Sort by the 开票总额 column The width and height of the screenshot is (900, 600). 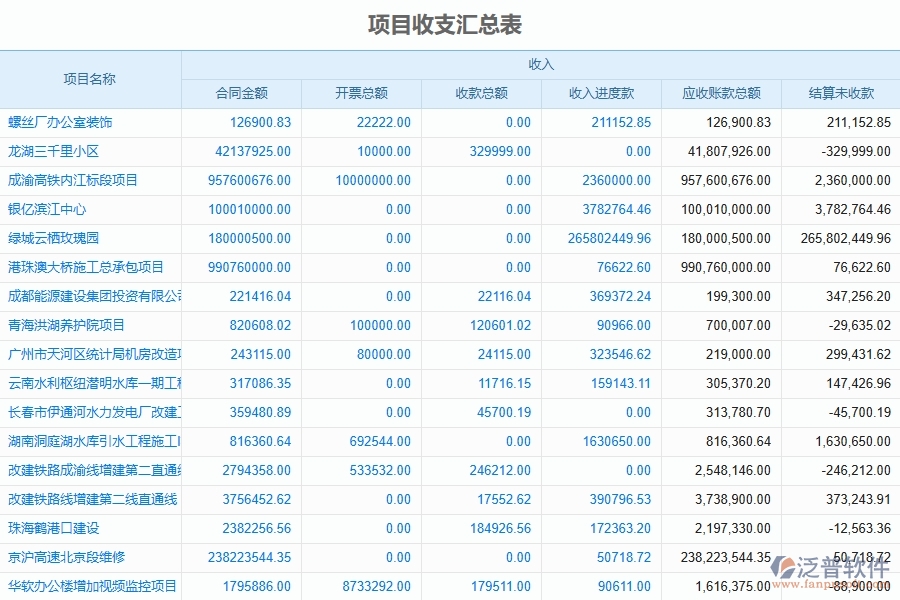[x=360, y=93]
